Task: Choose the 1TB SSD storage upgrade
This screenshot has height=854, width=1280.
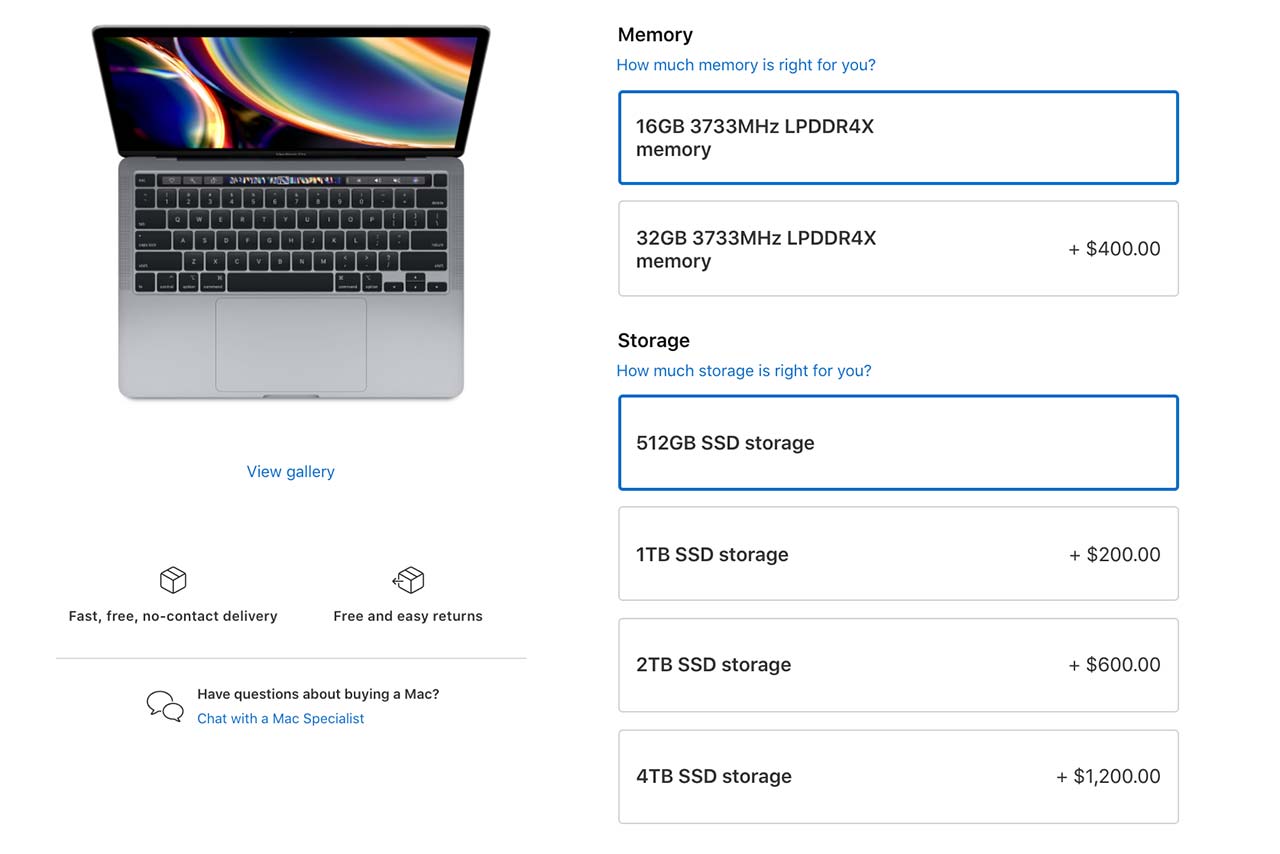Action: (x=897, y=553)
